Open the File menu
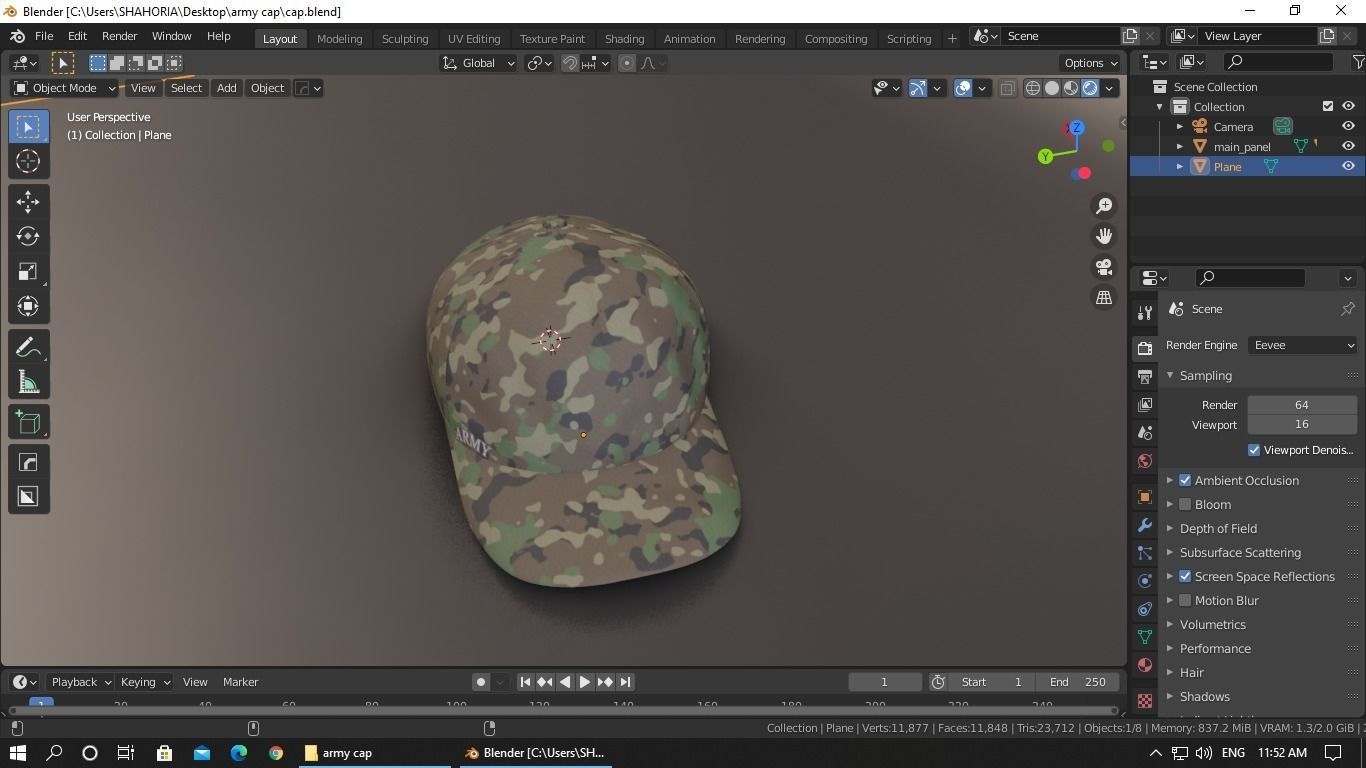1366x768 pixels. click(44, 36)
